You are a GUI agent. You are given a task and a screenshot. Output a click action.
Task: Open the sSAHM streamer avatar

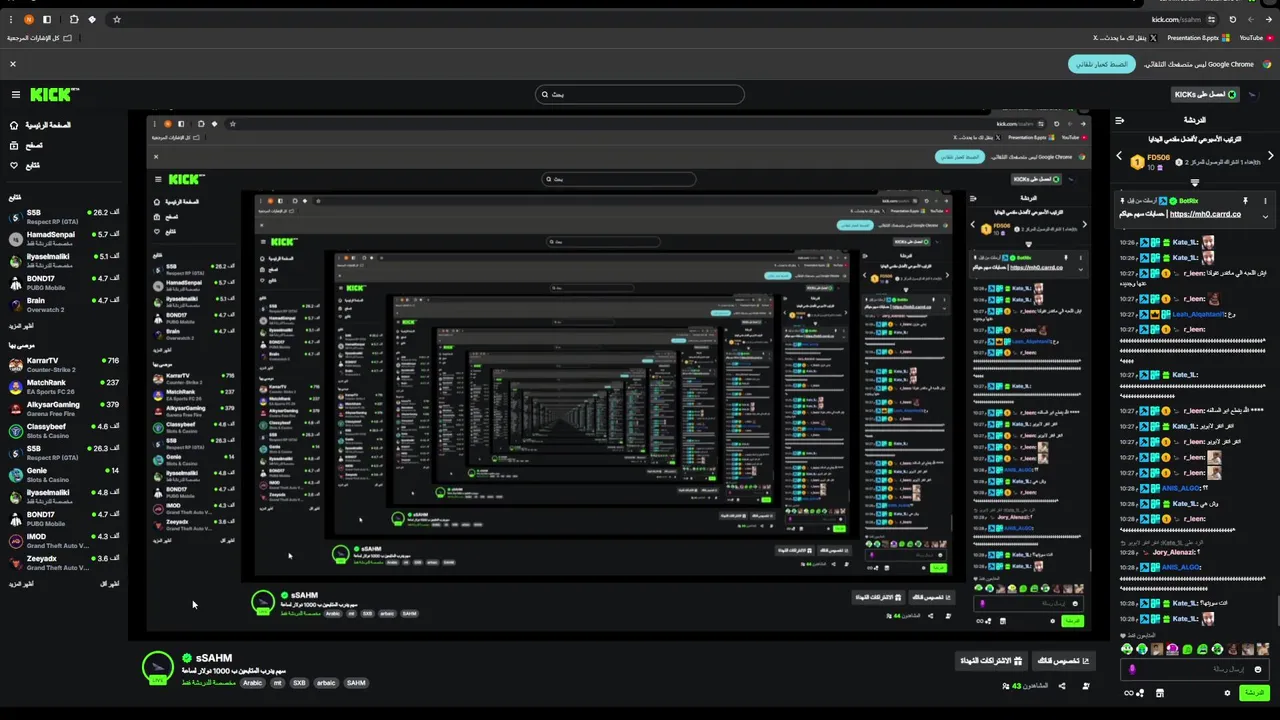pyautogui.click(x=158, y=666)
